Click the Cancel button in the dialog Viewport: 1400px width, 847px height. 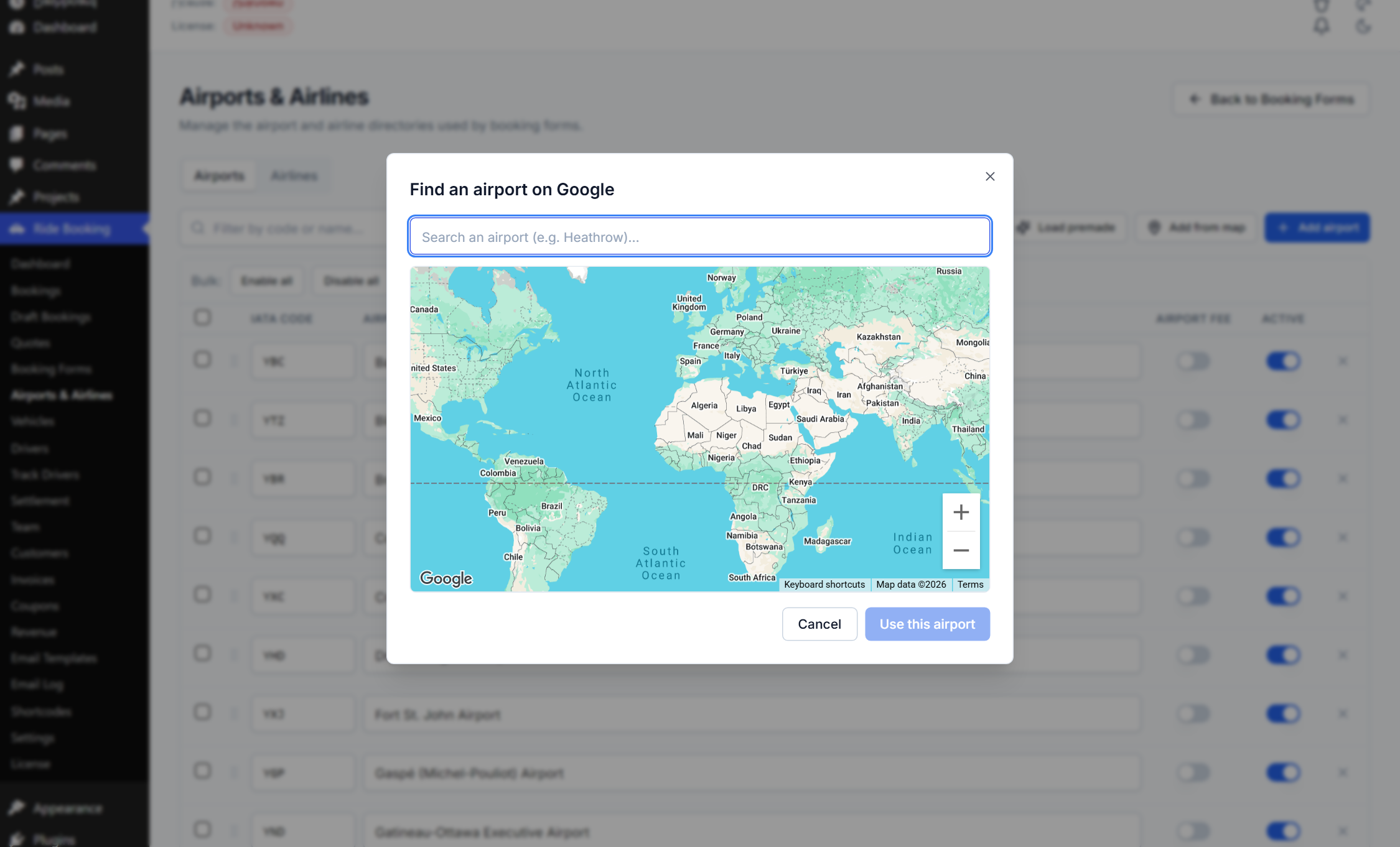(819, 624)
